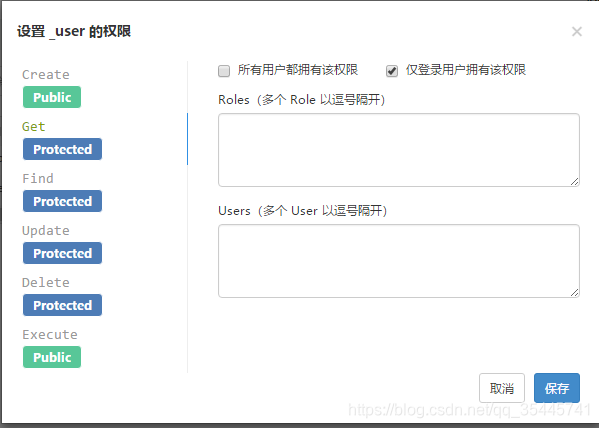Click the Protected badge under Update
Image resolution: width=599 pixels, height=428 pixels.
coord(62,253)
